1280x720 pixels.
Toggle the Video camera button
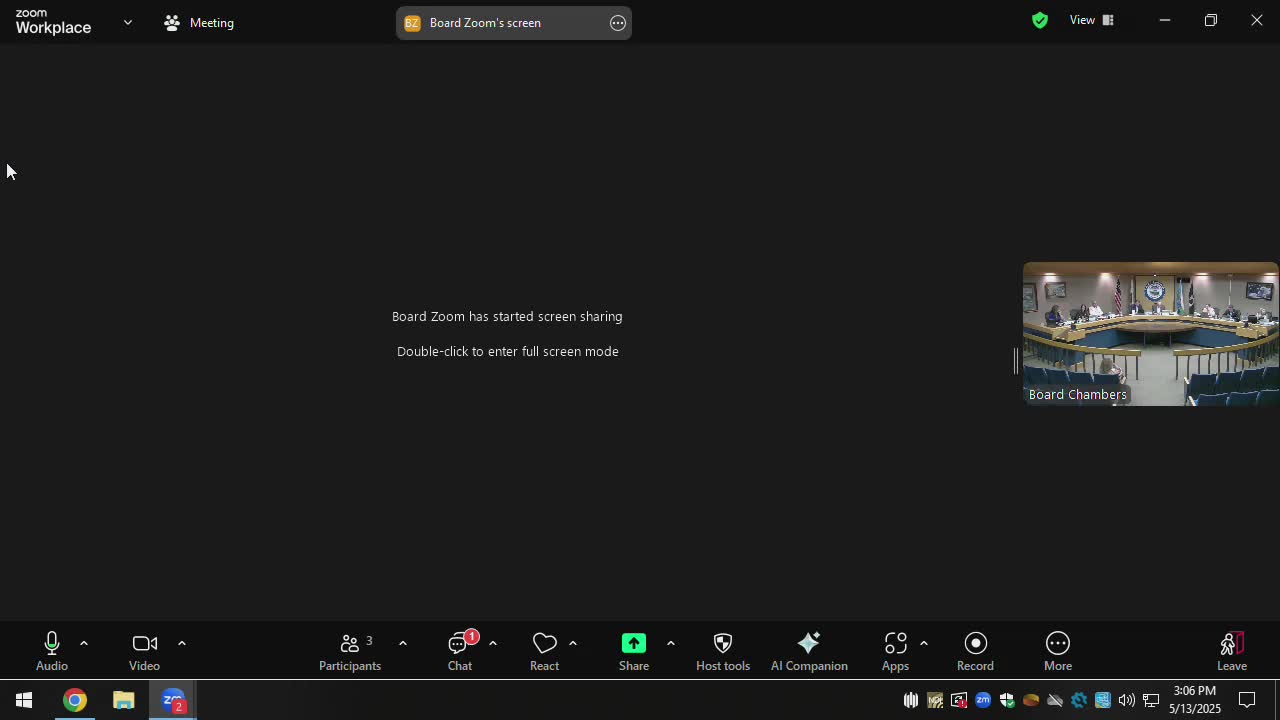144,651
